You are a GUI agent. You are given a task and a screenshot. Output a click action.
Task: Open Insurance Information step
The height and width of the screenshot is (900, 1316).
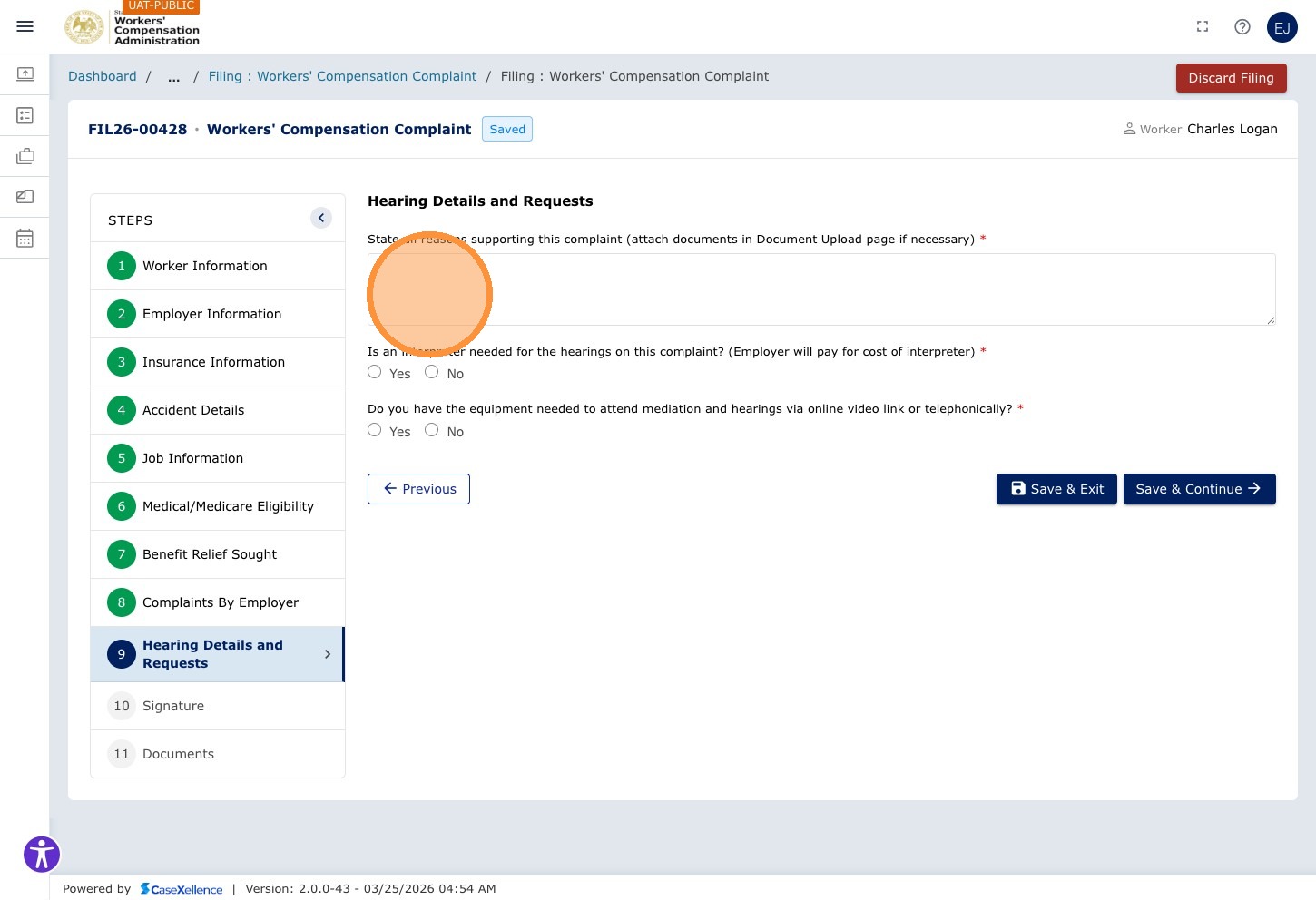[x=218, y=362]
